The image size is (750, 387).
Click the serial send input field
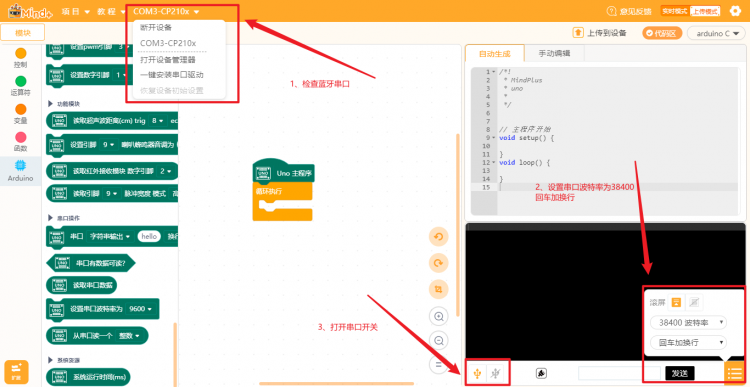[619, 373]
